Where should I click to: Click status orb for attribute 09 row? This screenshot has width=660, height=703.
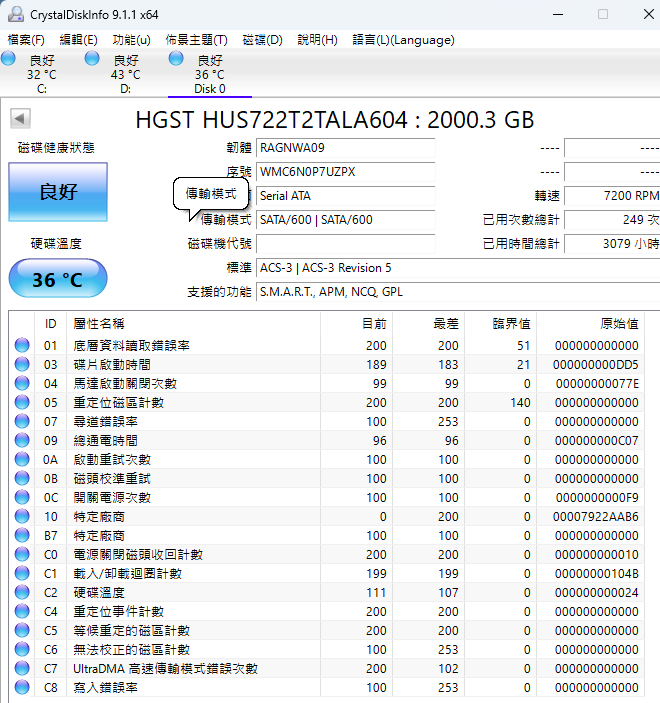point(22,440)
